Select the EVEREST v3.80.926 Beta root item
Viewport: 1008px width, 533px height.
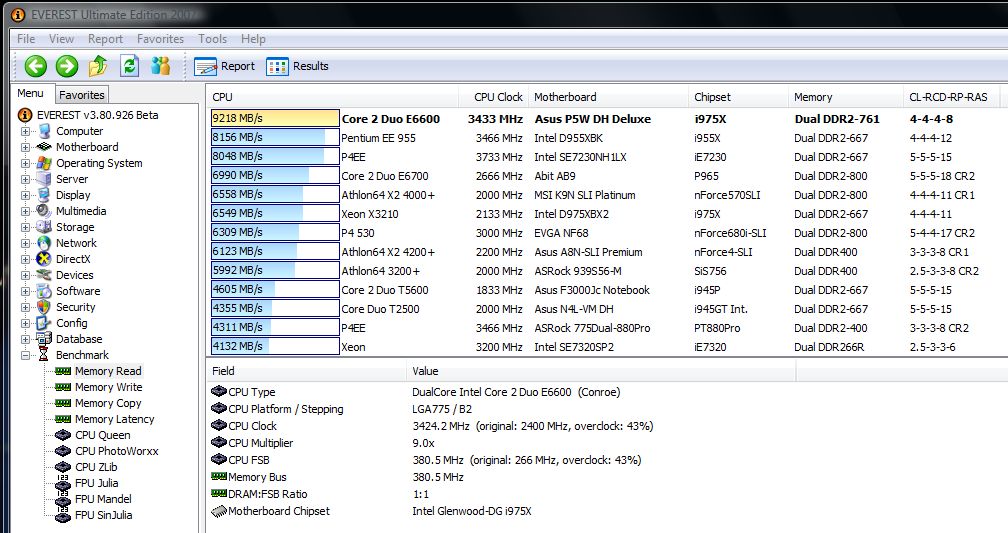[x=89, y=115]
